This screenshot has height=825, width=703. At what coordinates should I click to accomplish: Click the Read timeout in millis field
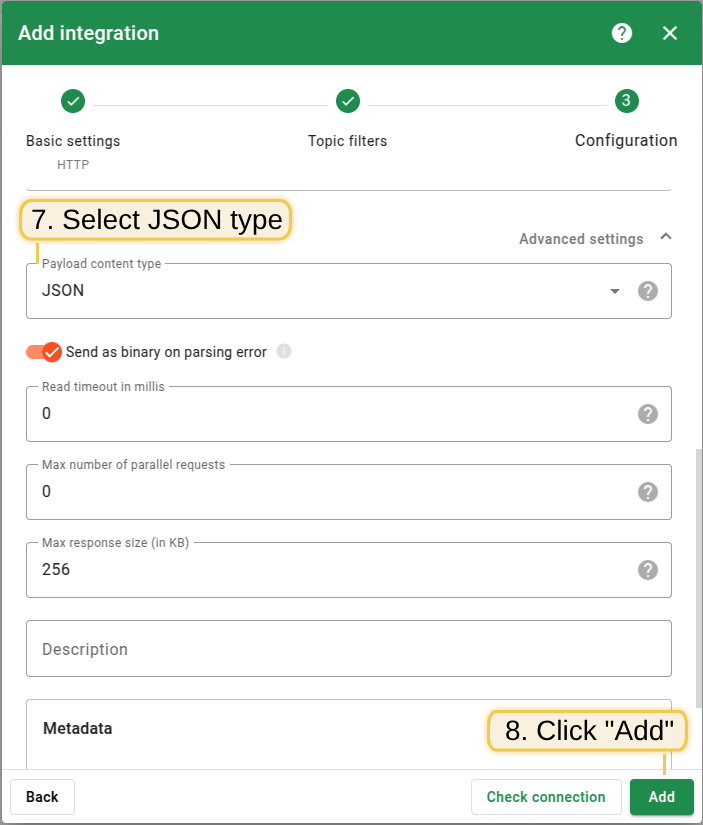click(330, 414)
